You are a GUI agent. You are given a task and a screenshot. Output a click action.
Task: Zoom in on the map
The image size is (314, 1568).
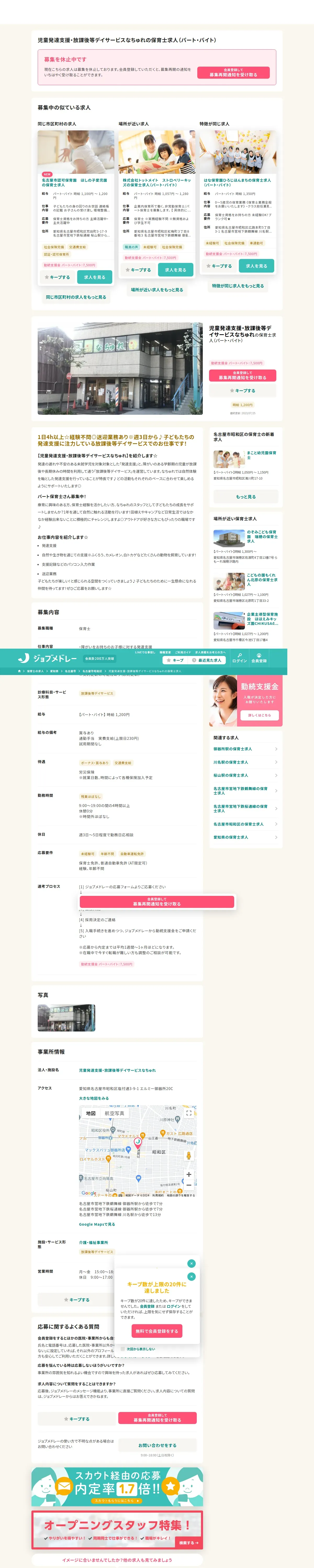pos(188,1174)
